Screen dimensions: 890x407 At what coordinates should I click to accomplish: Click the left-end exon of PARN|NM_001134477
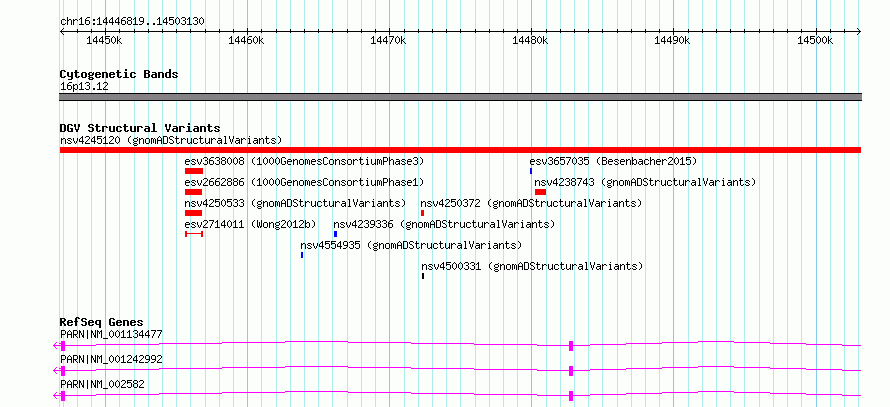pos(63,346)
